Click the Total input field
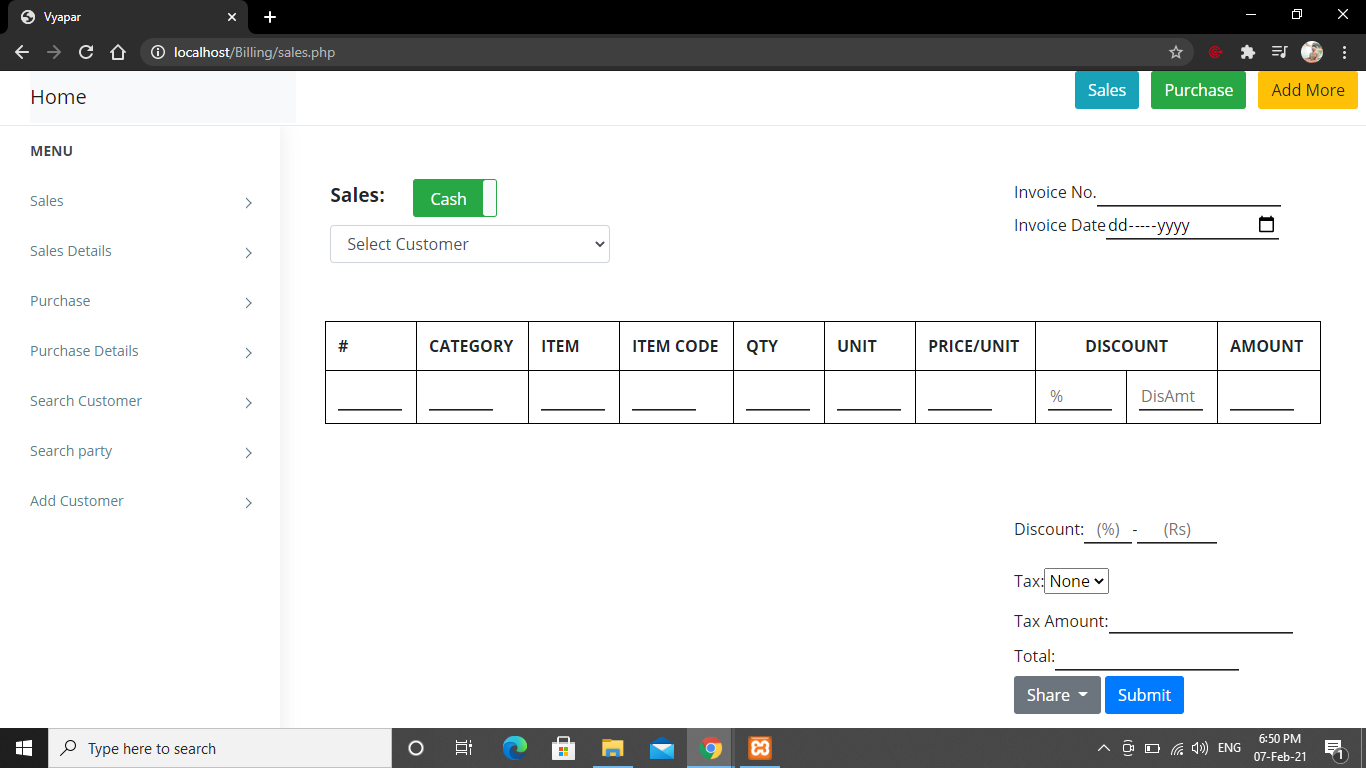Screen dimensions: 1366x768 tap(1147, 657)
